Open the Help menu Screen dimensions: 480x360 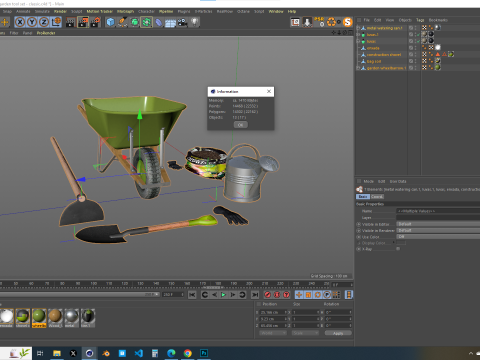(x=292, y=11)
